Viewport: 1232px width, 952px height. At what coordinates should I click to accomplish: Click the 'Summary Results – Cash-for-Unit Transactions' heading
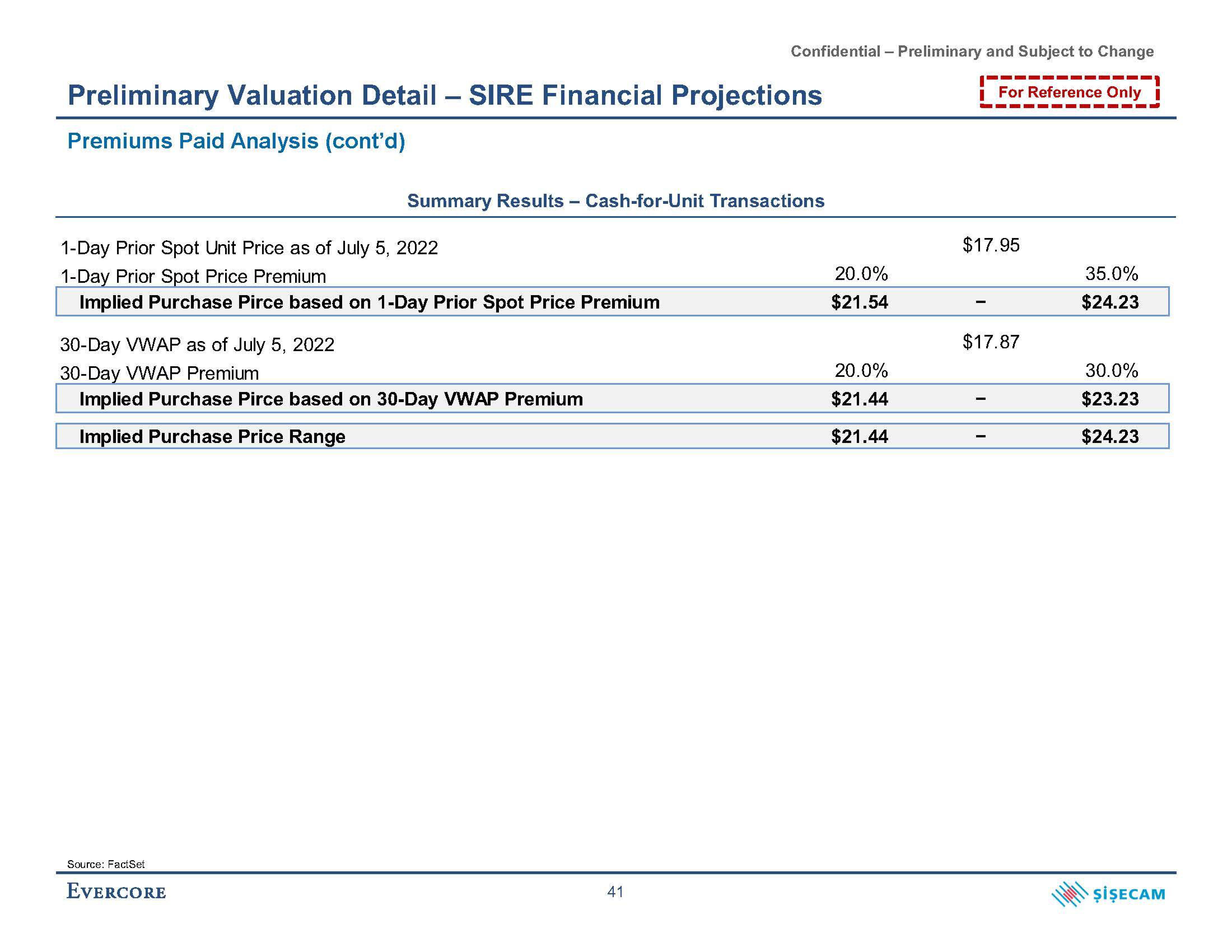tap(615, 201)
